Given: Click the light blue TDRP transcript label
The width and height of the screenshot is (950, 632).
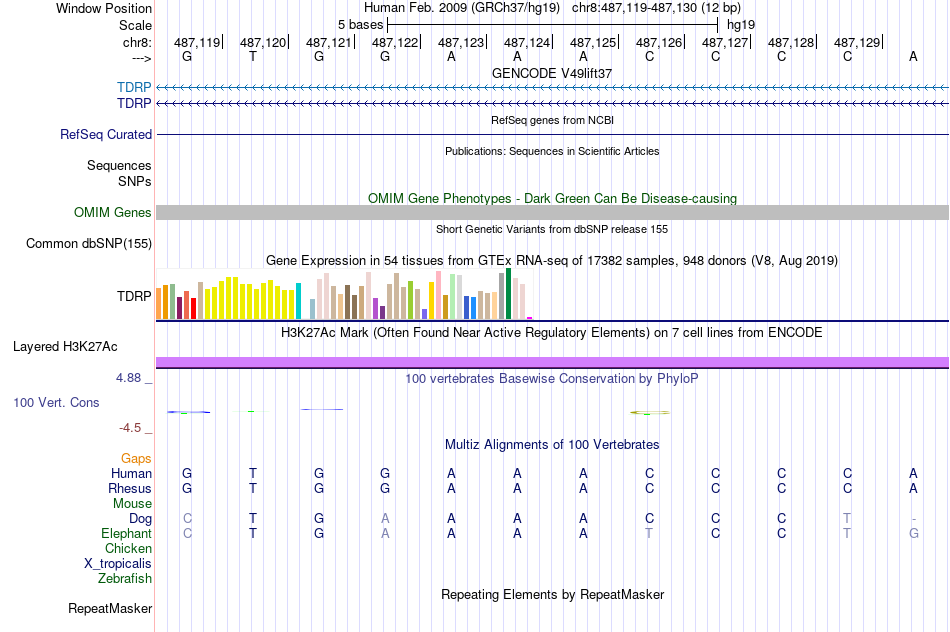Looking at the screenshot, I should (134, 87).
